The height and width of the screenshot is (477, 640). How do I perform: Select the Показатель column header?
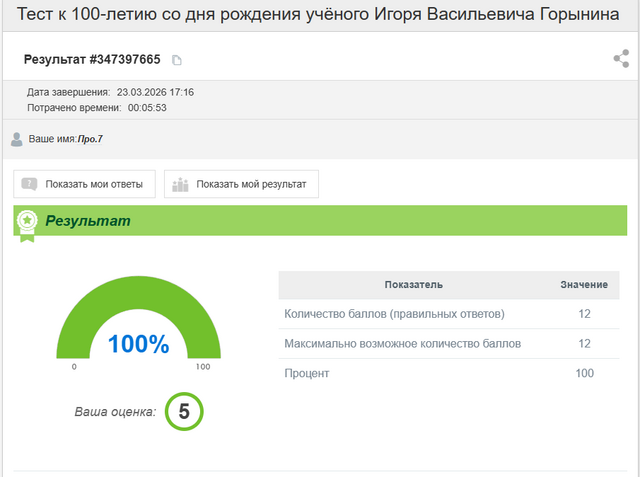[x=413, y=285]
